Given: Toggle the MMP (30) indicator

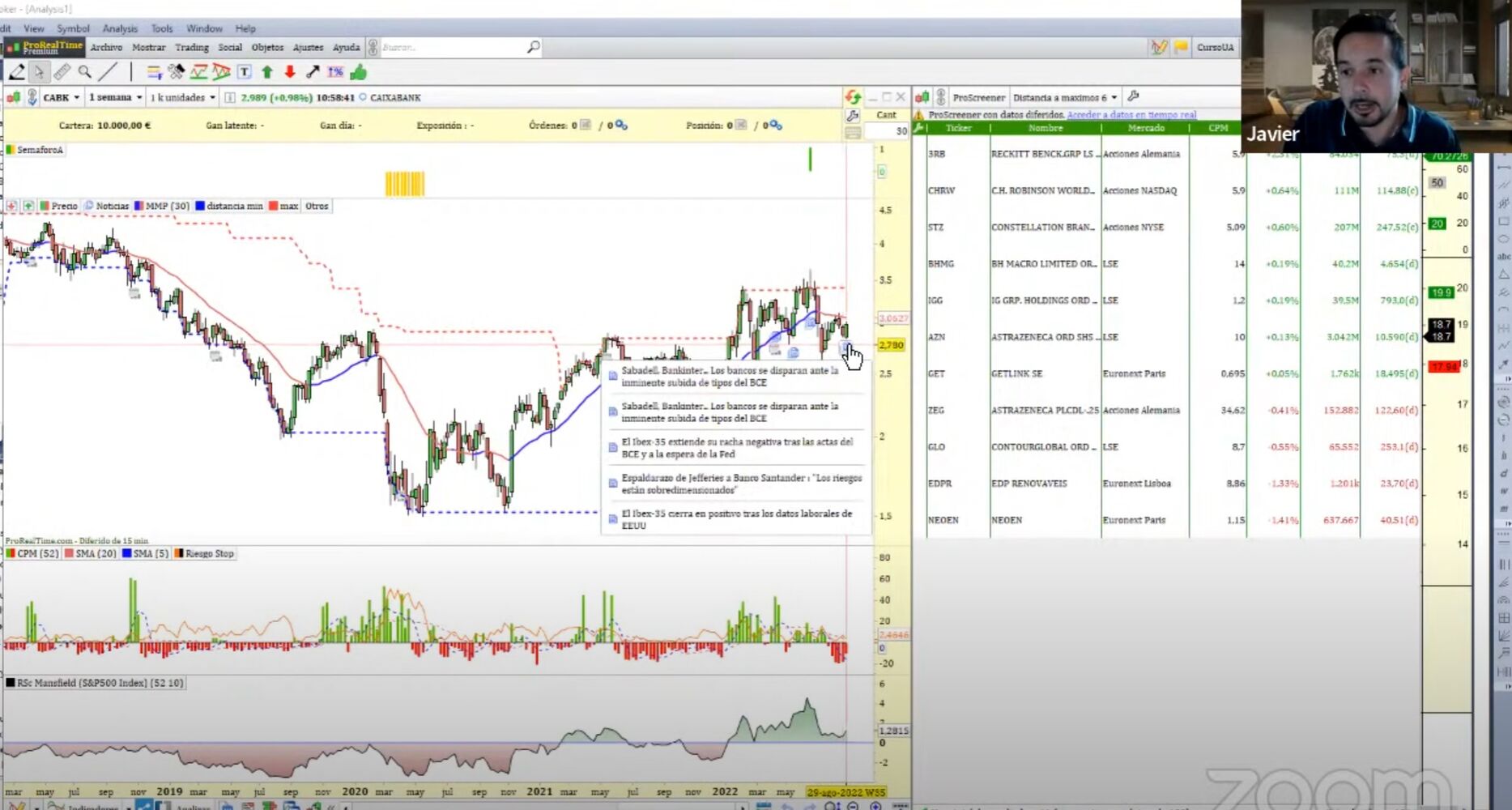Looking at the screenshot, I should pyautogui.click(x=162, y=206).
